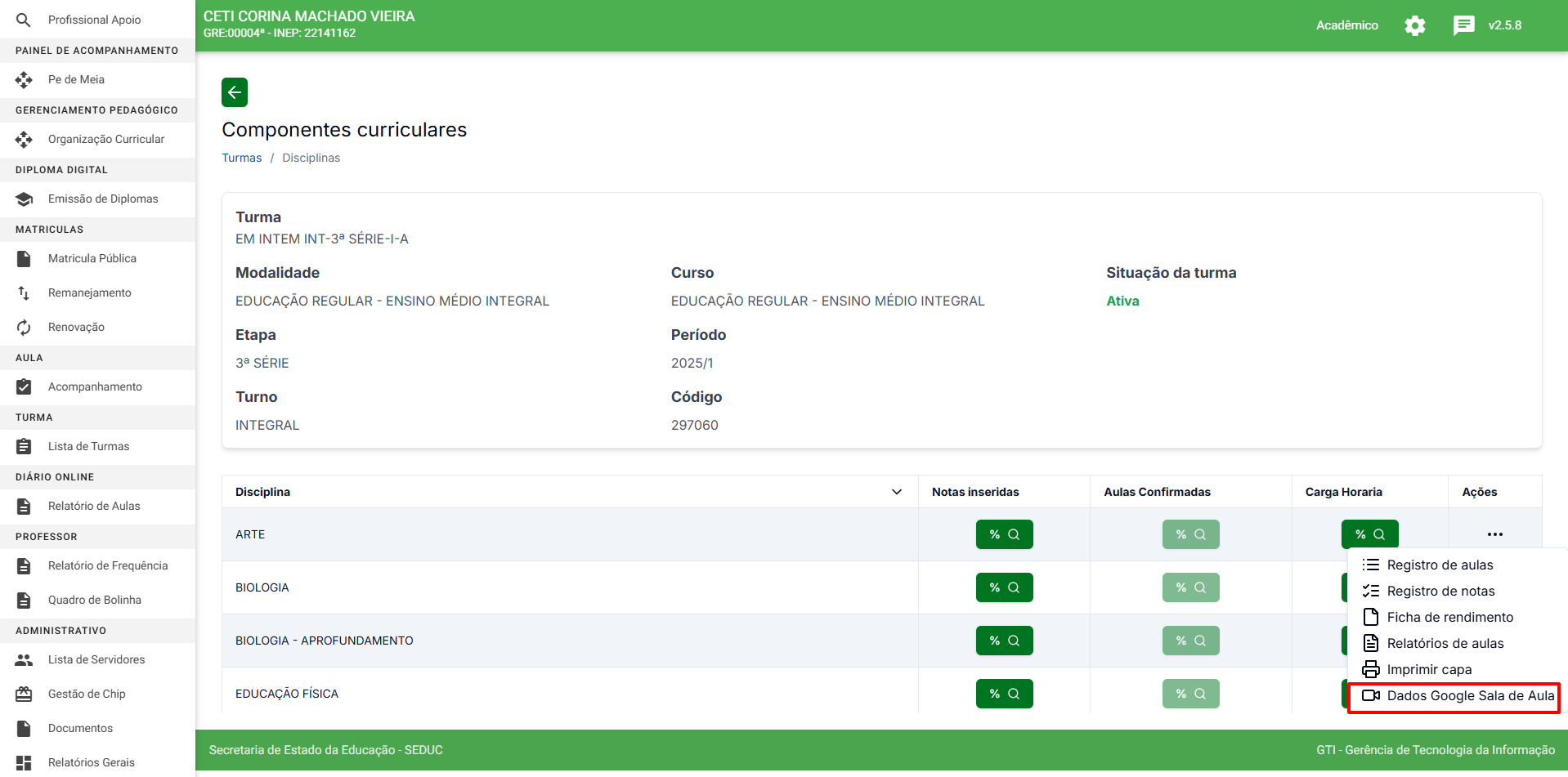The width and height of the screenshot is (1568, 777).
Task: Open the Acadêmico module selector
Action: [x=1346, y=25]
